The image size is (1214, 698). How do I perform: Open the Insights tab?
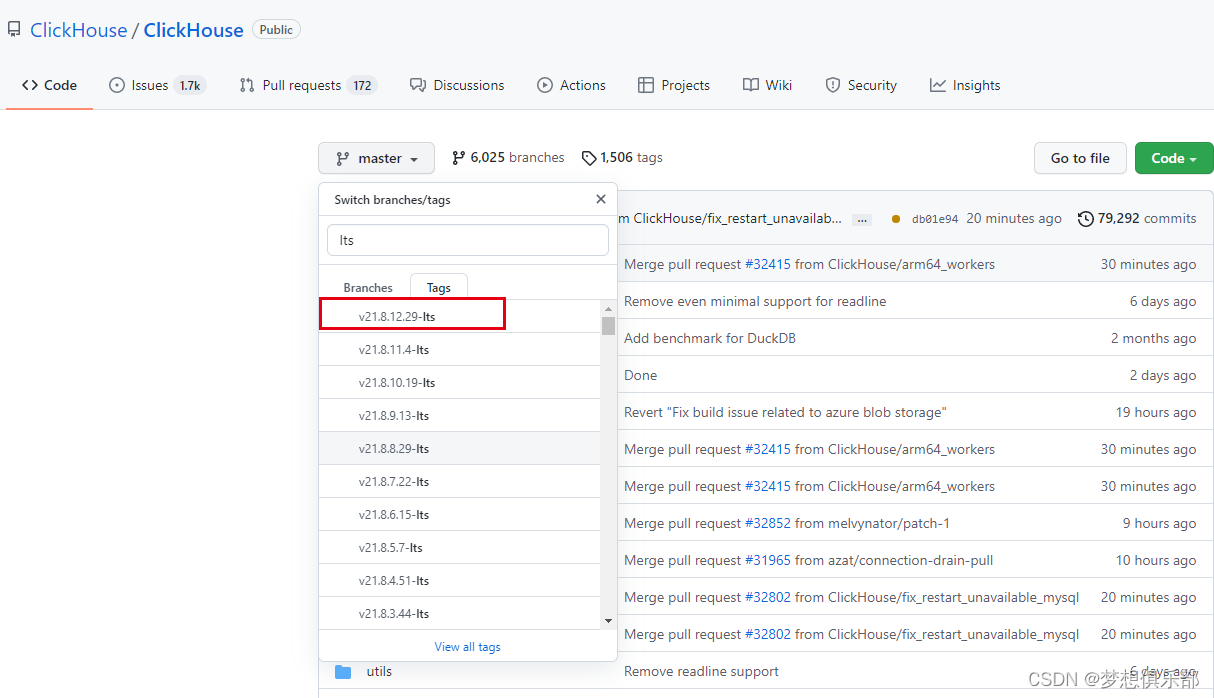pos(965,85)
